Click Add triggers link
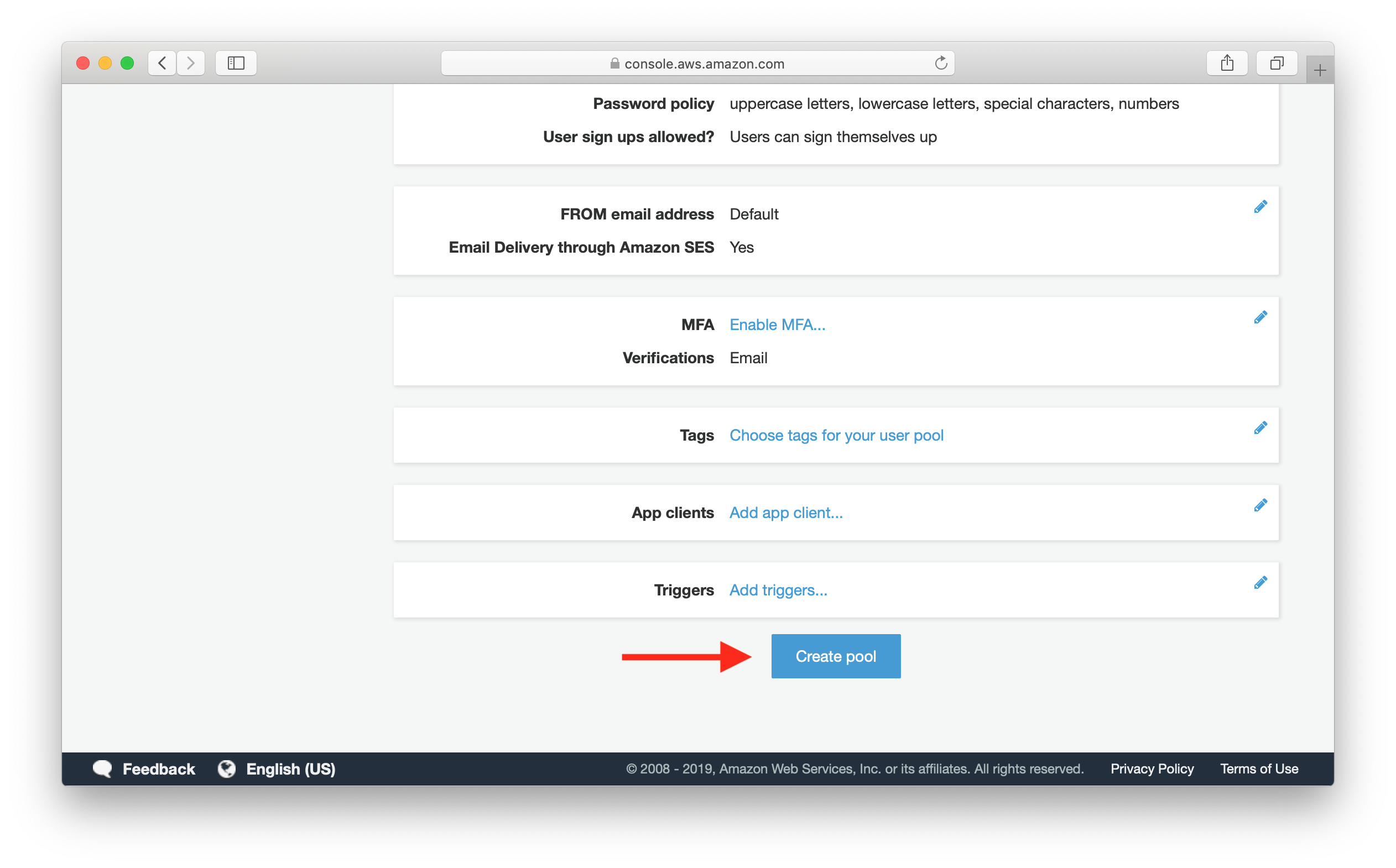Viewport: 1396px width, 868px height. (x=778, y=589)
